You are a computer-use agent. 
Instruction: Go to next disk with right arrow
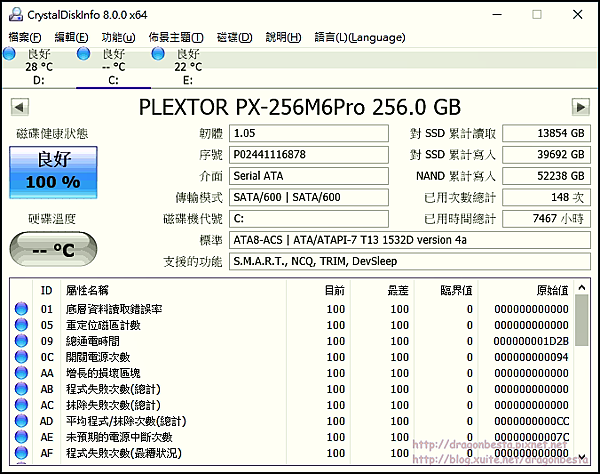(580, 107)
